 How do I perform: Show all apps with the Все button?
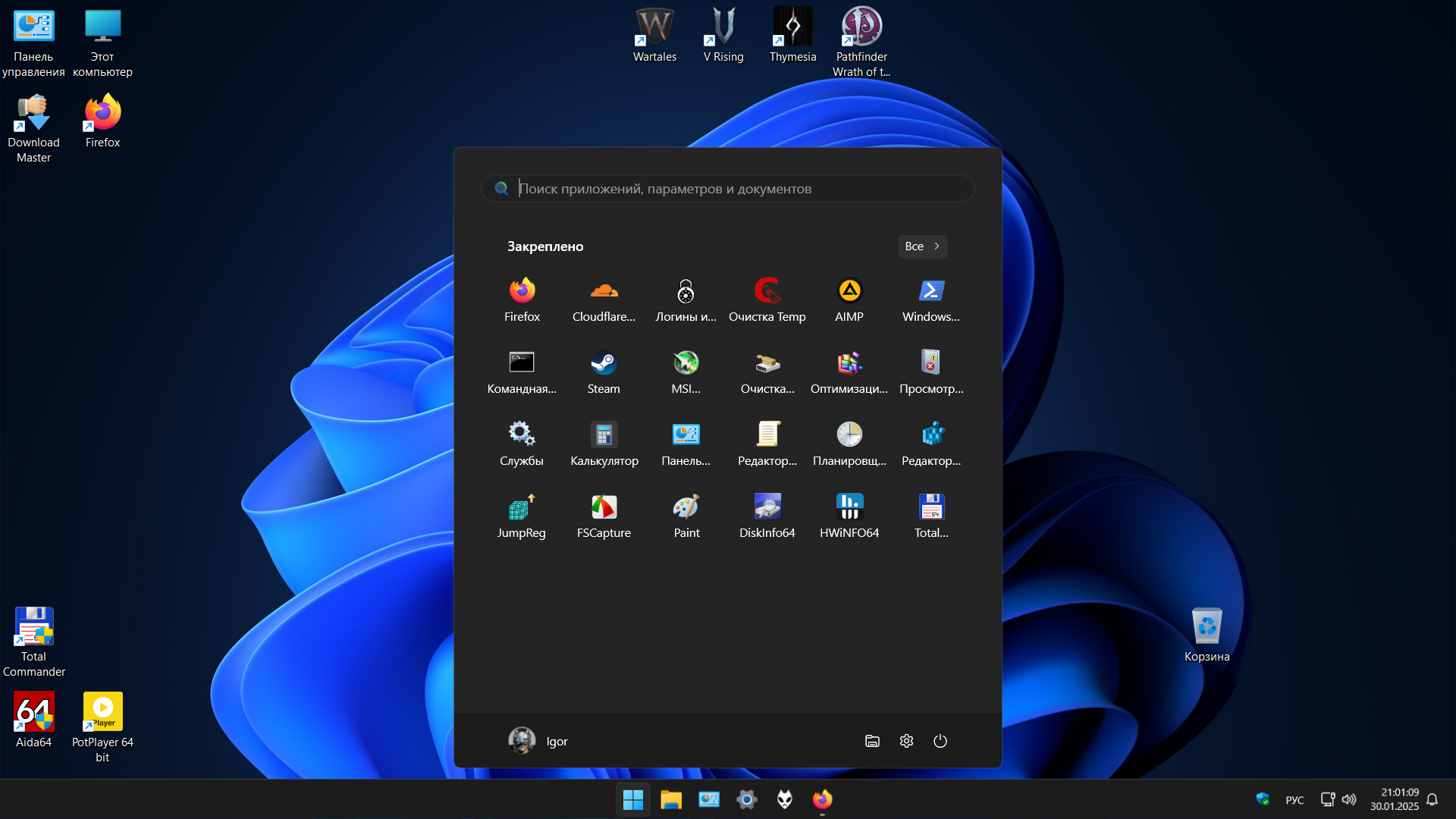922,246
